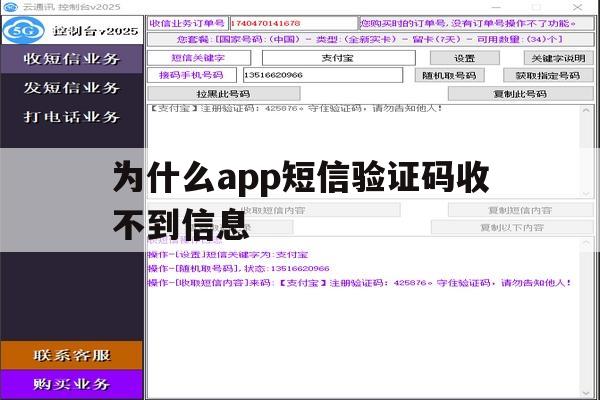Click 复制以下内容 button

click(512, 228)
